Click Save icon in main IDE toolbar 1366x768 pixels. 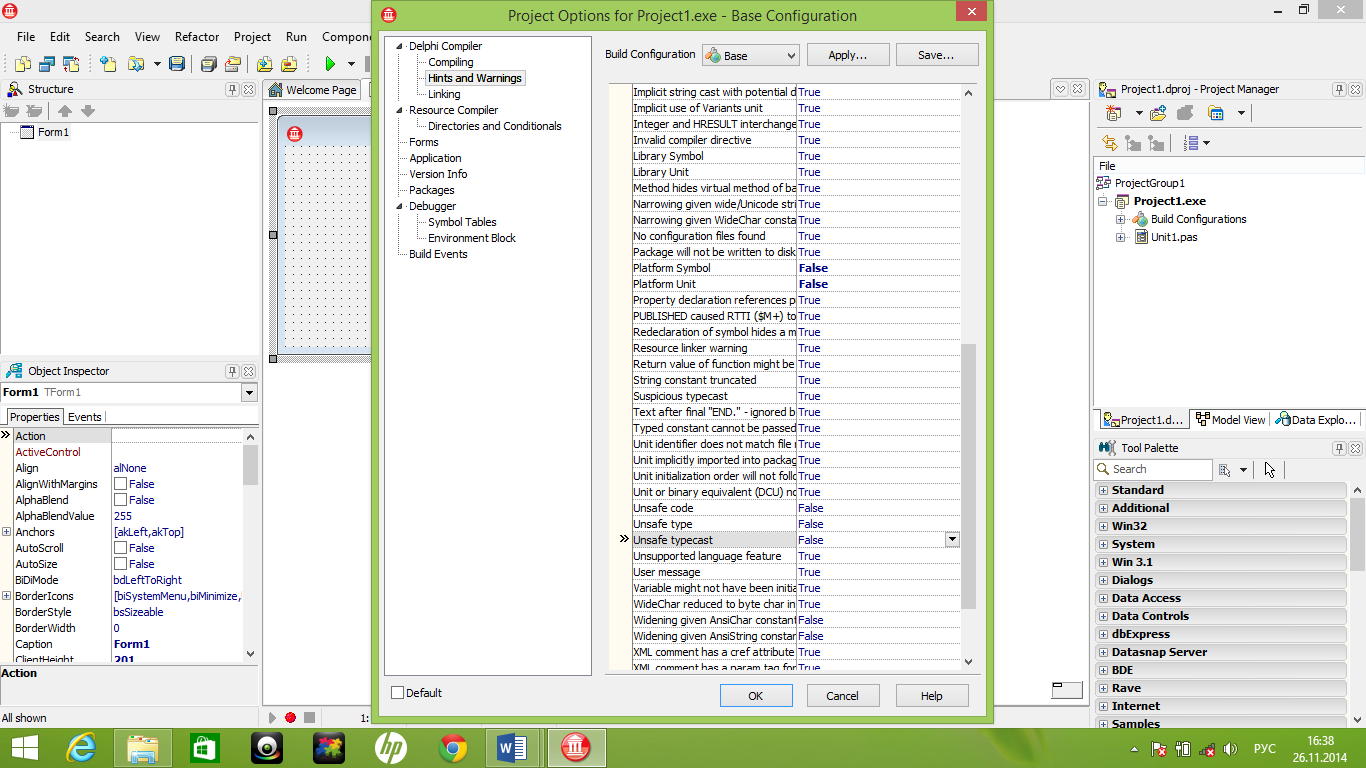coord(177,64)
